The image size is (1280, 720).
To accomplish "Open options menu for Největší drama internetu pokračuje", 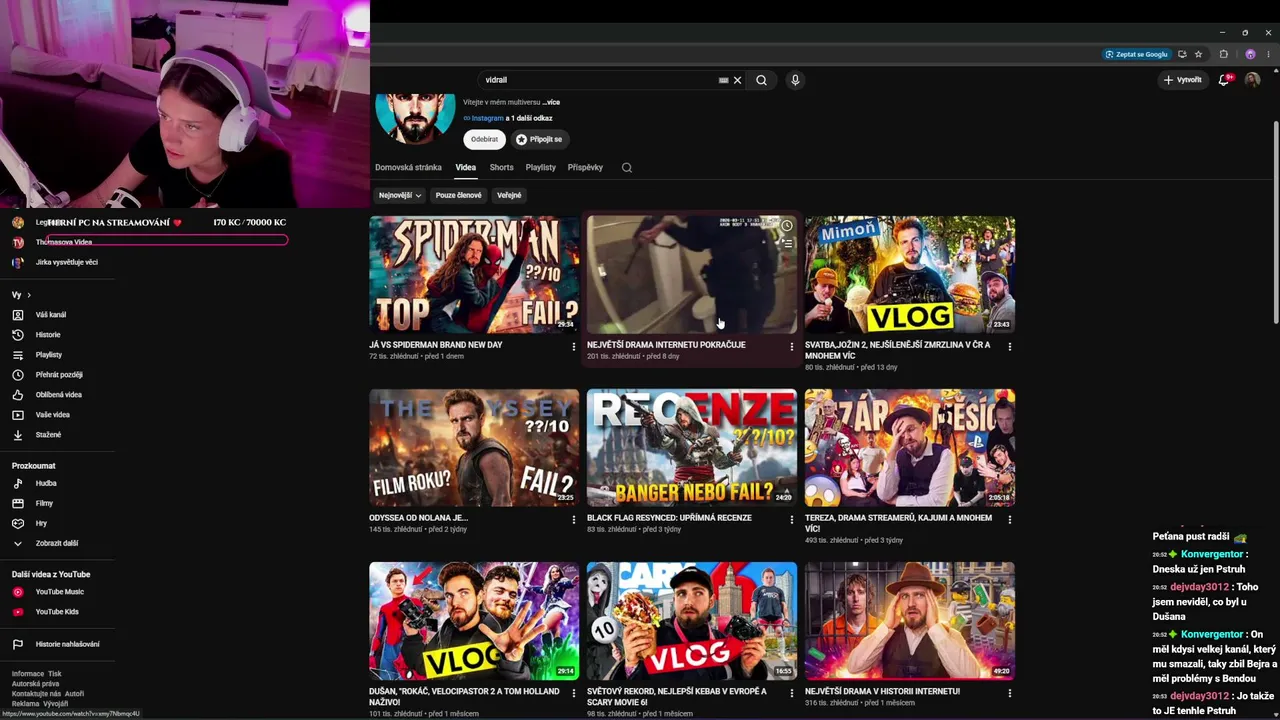I will pyautogui.click(x=792, y=347).
